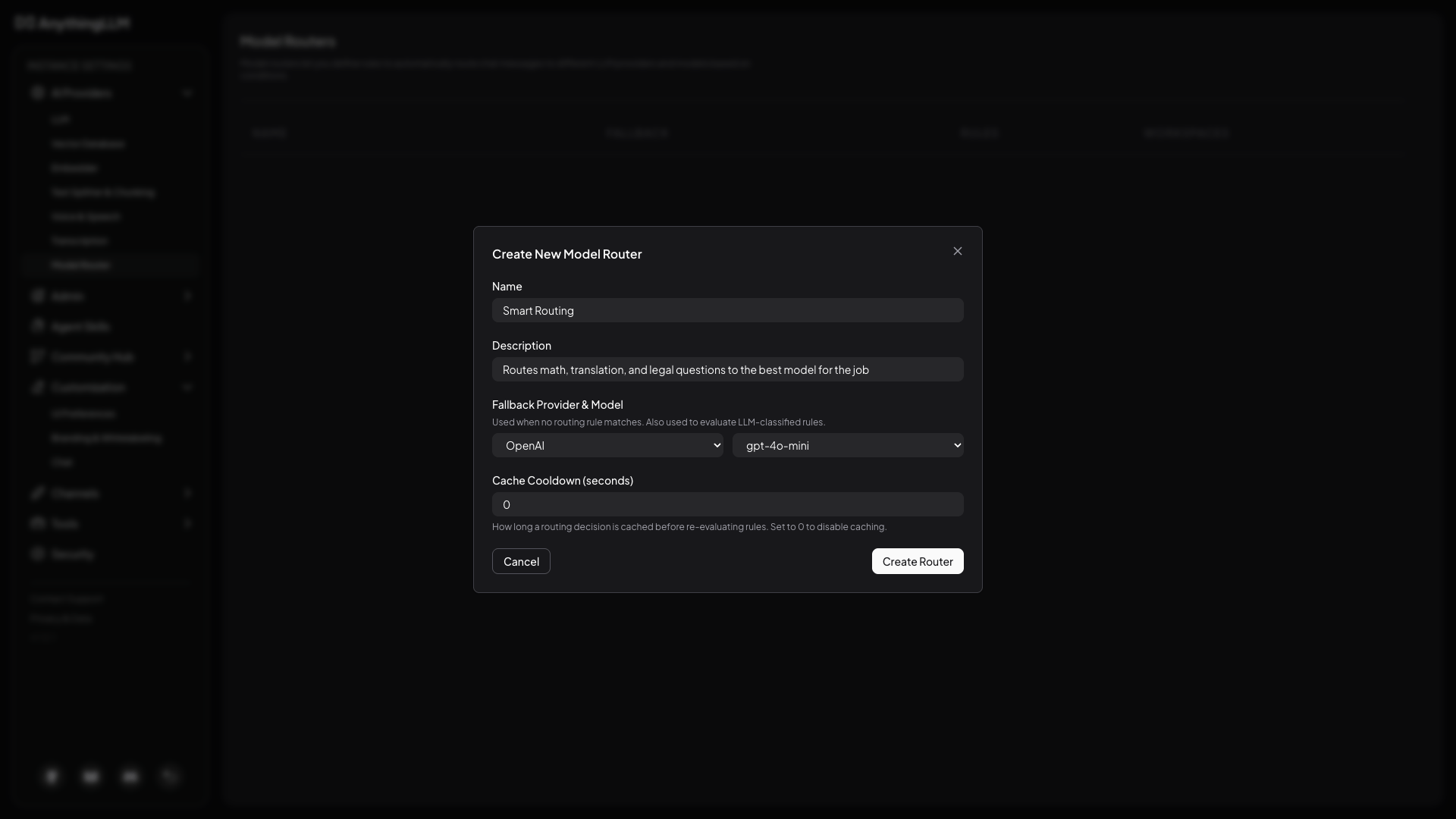Cancel creating the router
Image resolution: width=1456 pixels, height=819 pixels.
[x=521, y=561]
